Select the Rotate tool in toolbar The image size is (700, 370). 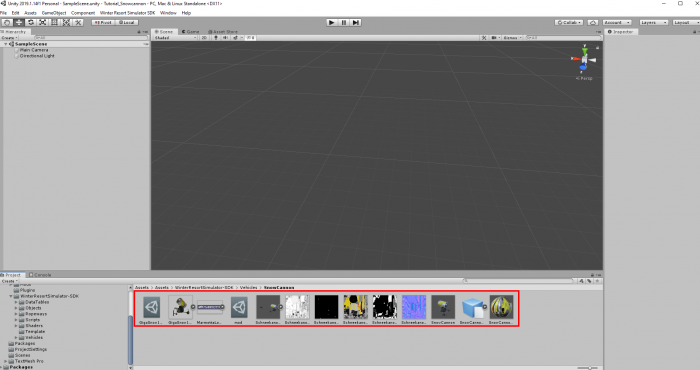point(31,22)
